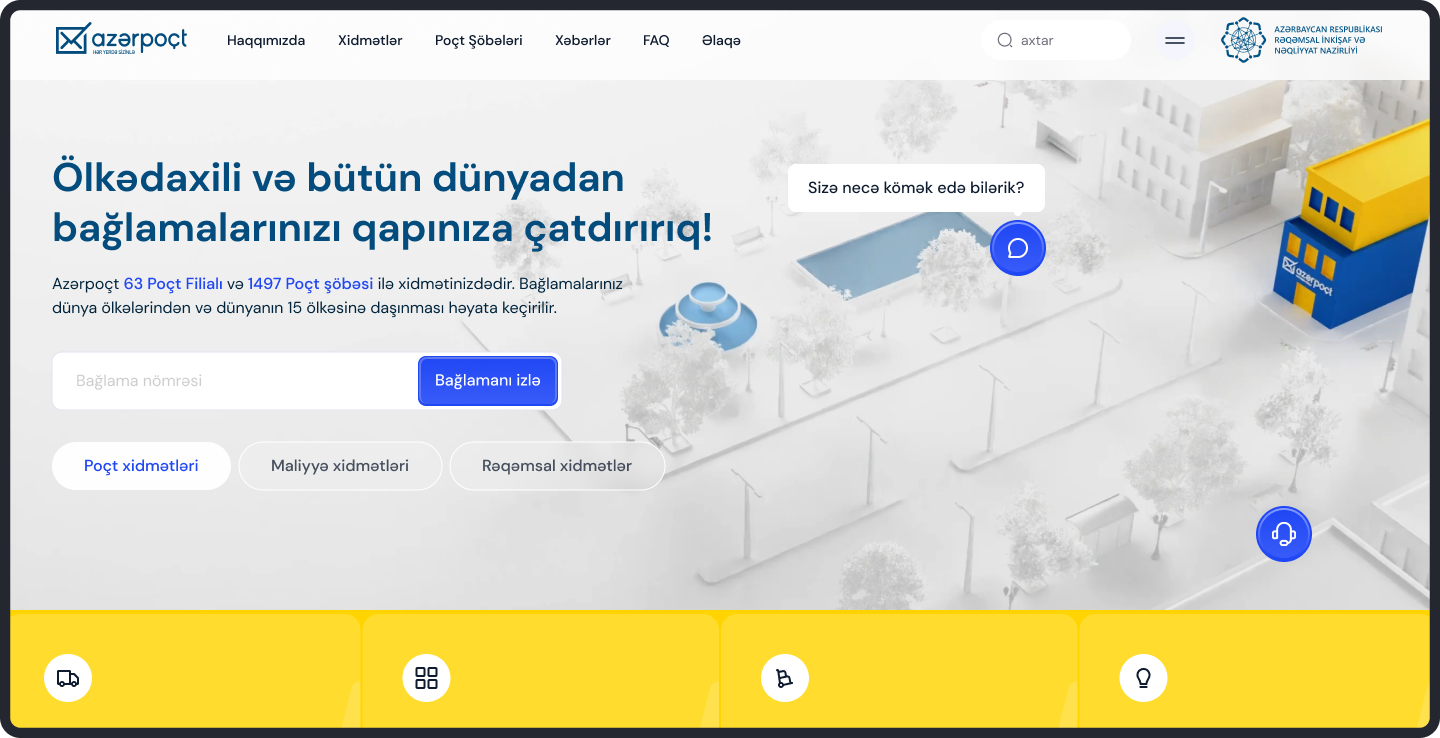The width and height of the screenshot is (1440, 738).
Task: Click Bağlamanı izlə button
Action: pos(488,381)
